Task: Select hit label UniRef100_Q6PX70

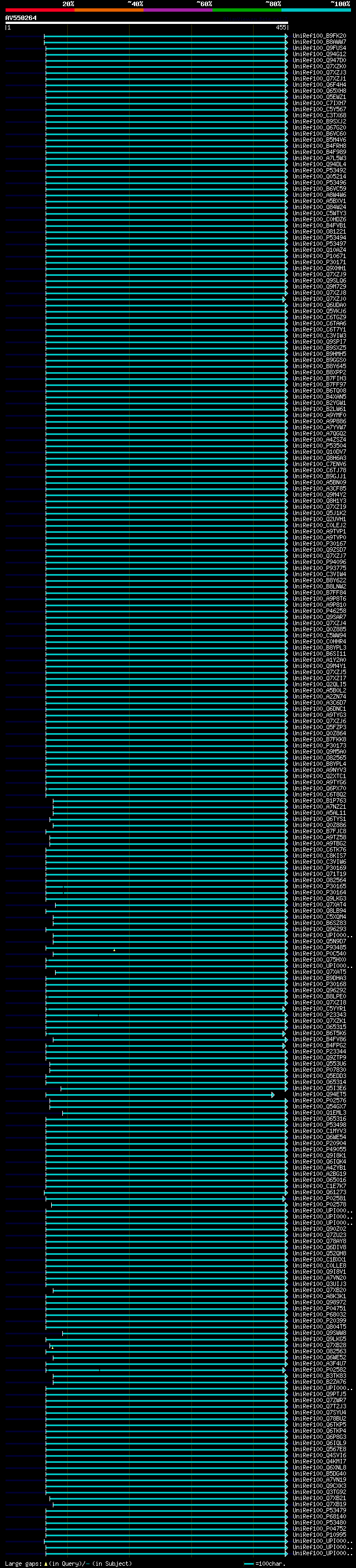Action: 319,788
